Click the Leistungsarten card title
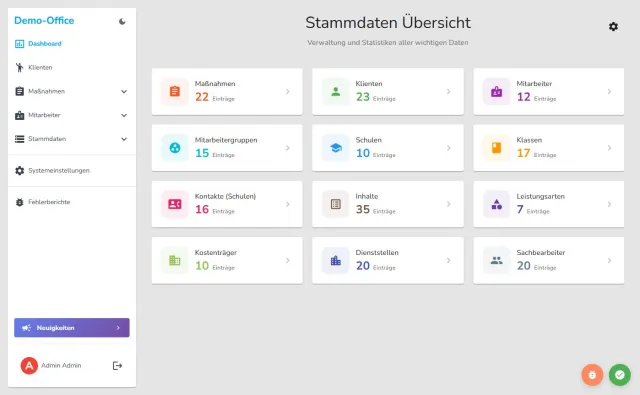 tap(540, 196)
